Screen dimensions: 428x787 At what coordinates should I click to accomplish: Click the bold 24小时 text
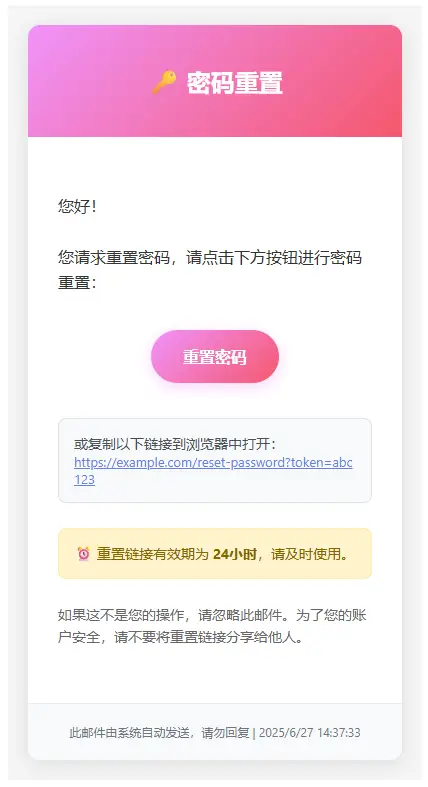coord(235,554)
